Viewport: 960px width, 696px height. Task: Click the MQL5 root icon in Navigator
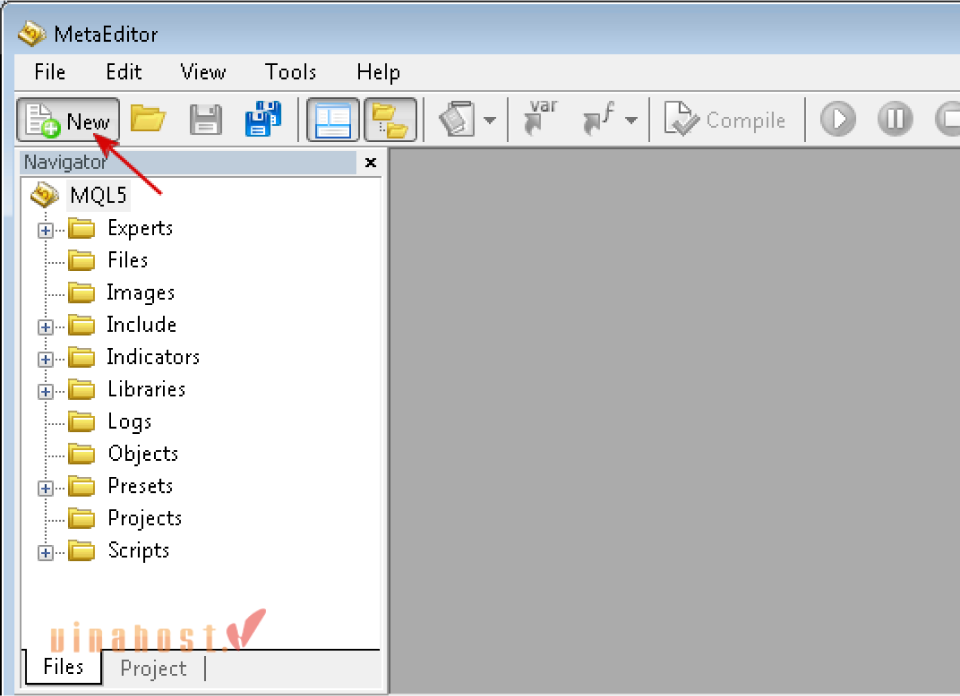[x=44, y=195]
